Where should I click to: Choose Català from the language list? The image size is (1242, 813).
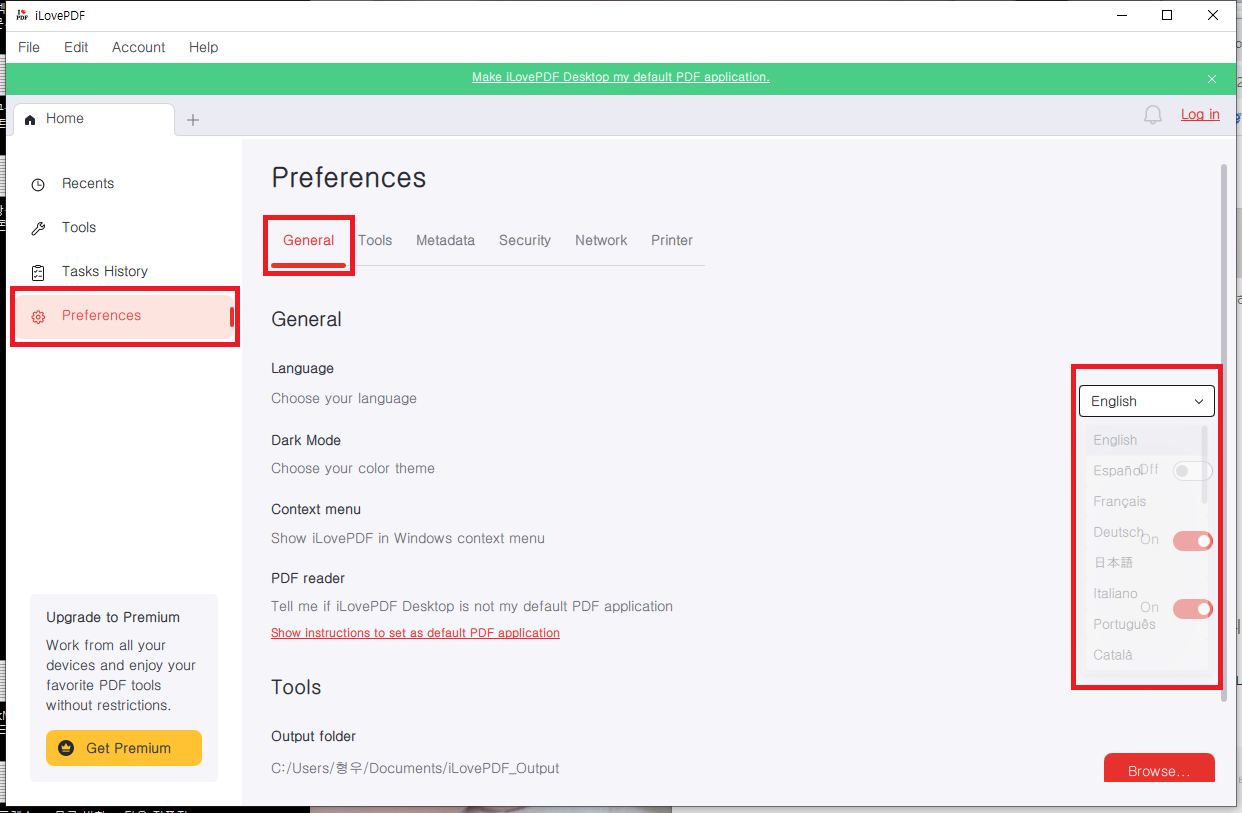pyautogui.click(x=1113, y=655)
